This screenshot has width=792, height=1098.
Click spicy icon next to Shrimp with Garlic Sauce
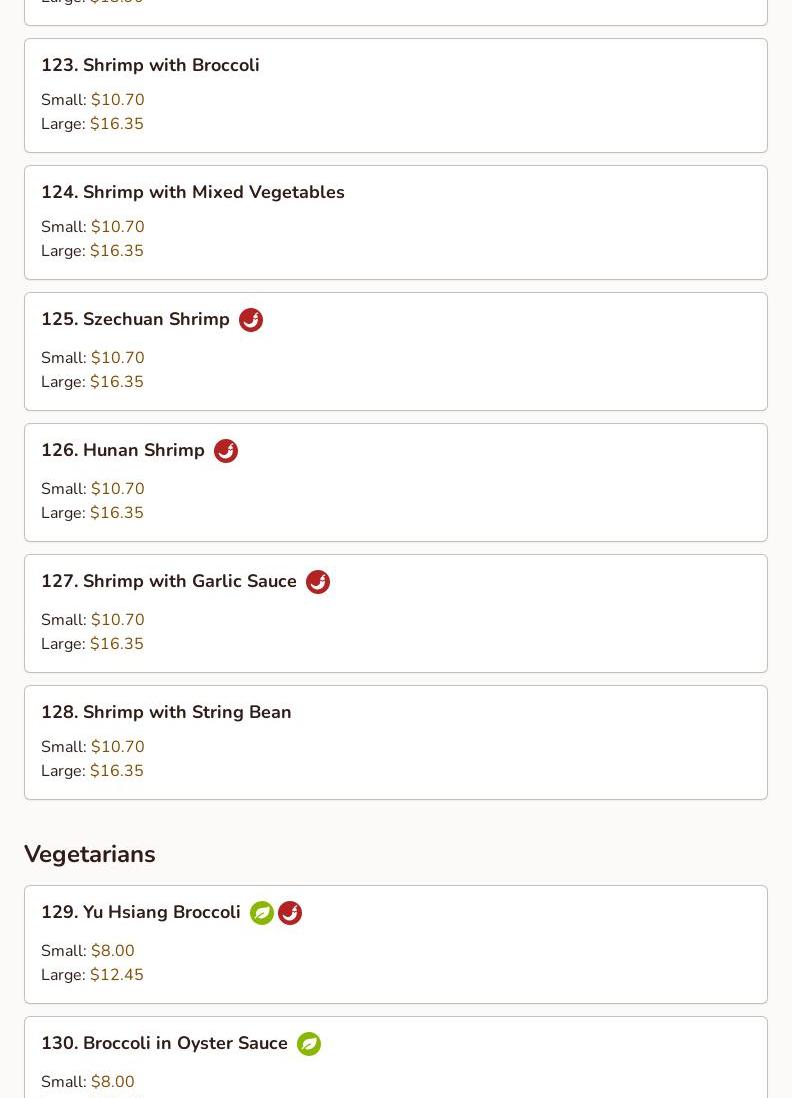318,582
